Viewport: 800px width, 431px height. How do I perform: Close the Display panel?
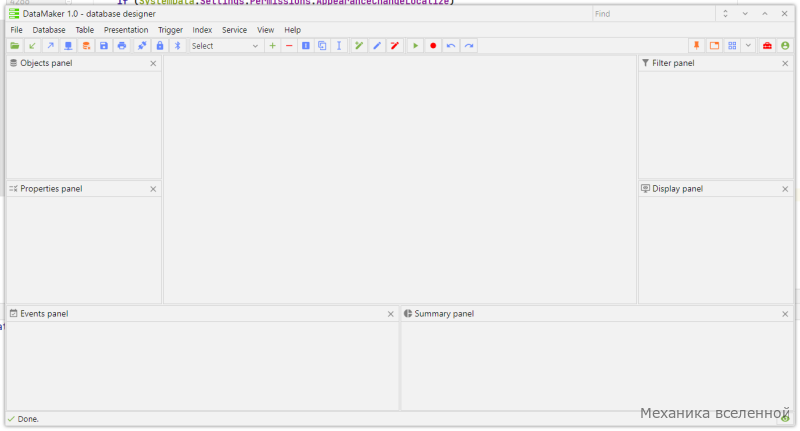point(785,189)
